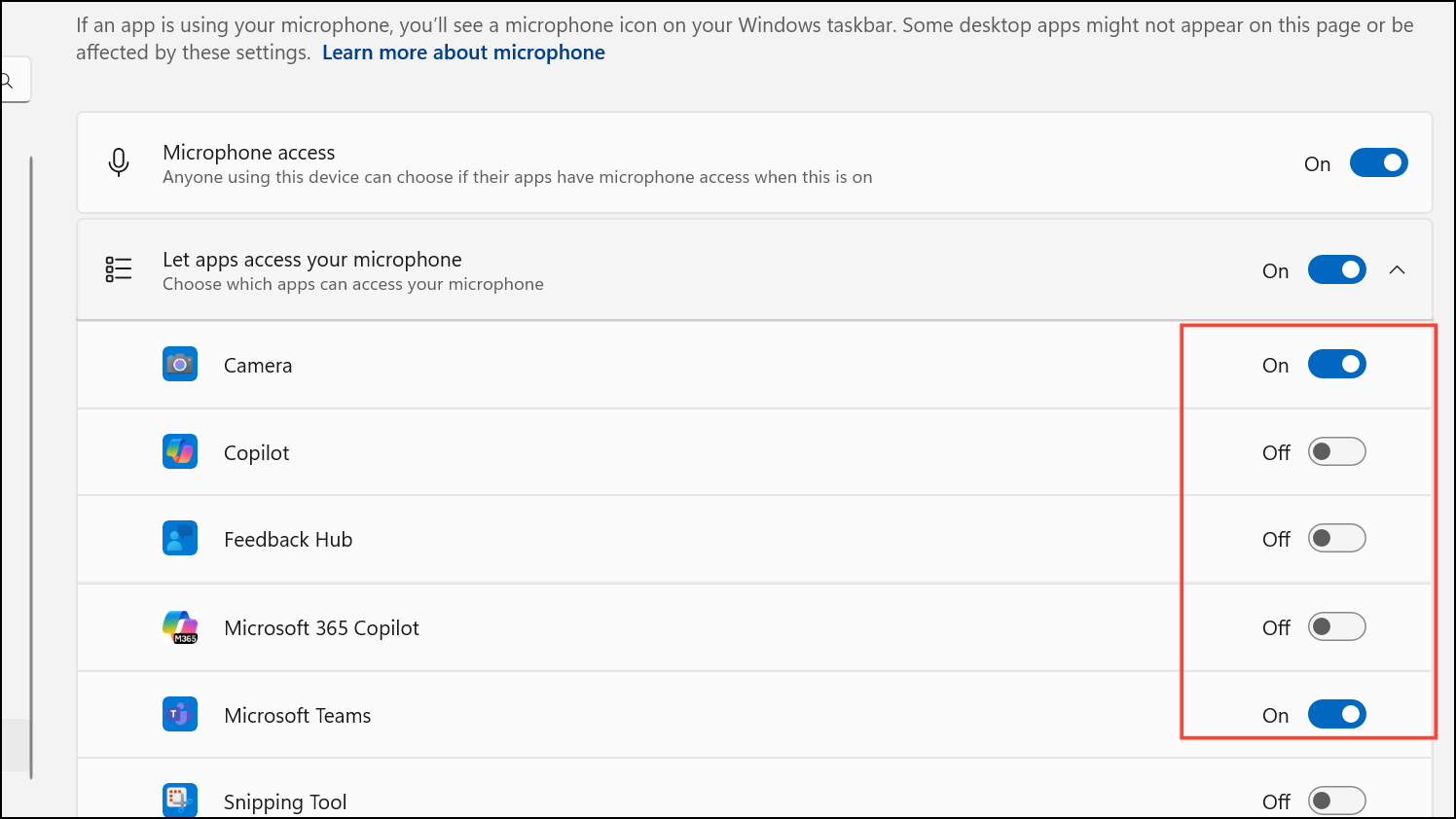Disable microphone for Microsoft Teams
This screenshot has width=1456, height=819.
point(1336,715)
